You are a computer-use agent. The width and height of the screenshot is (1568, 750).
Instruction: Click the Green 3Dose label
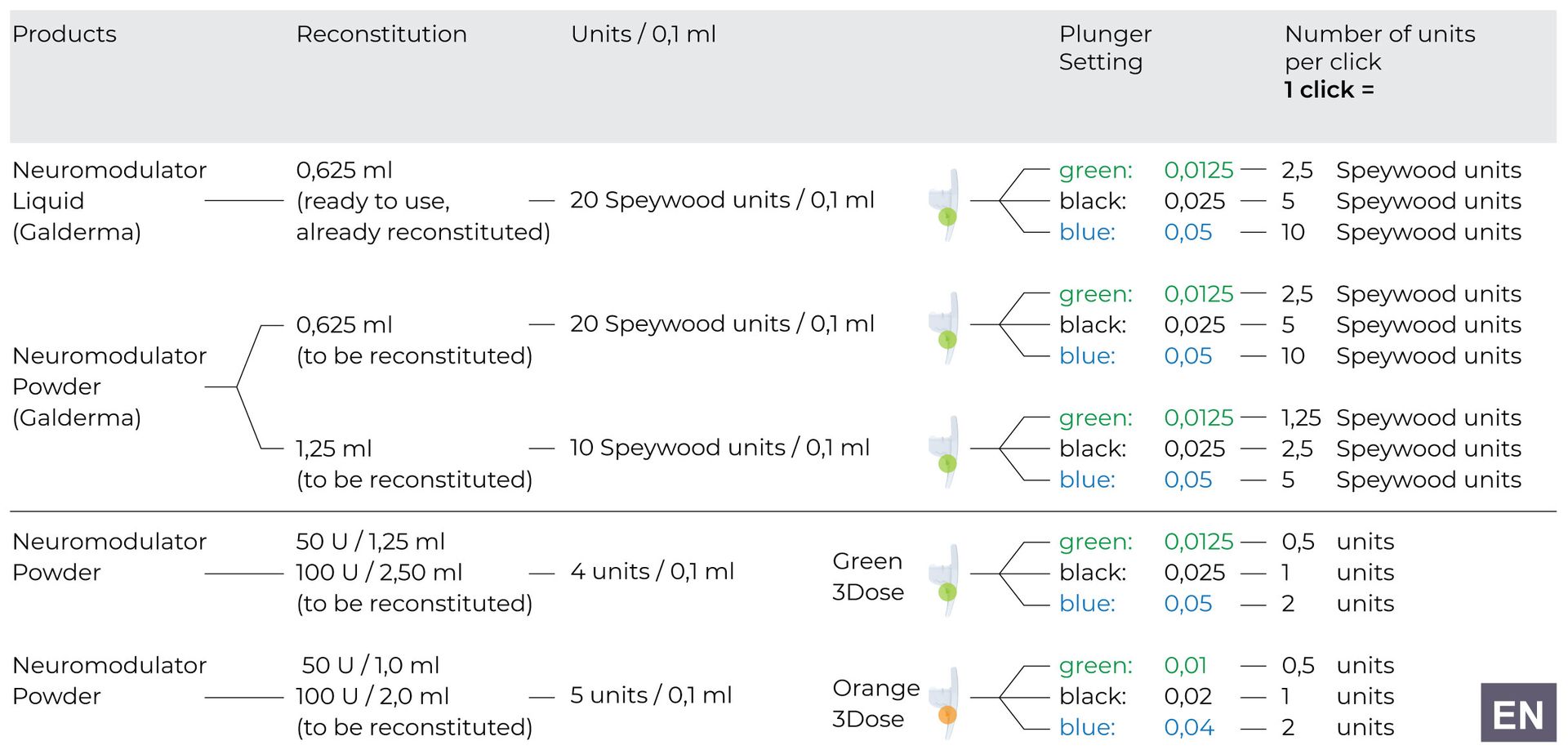click(x=867, y=577)
